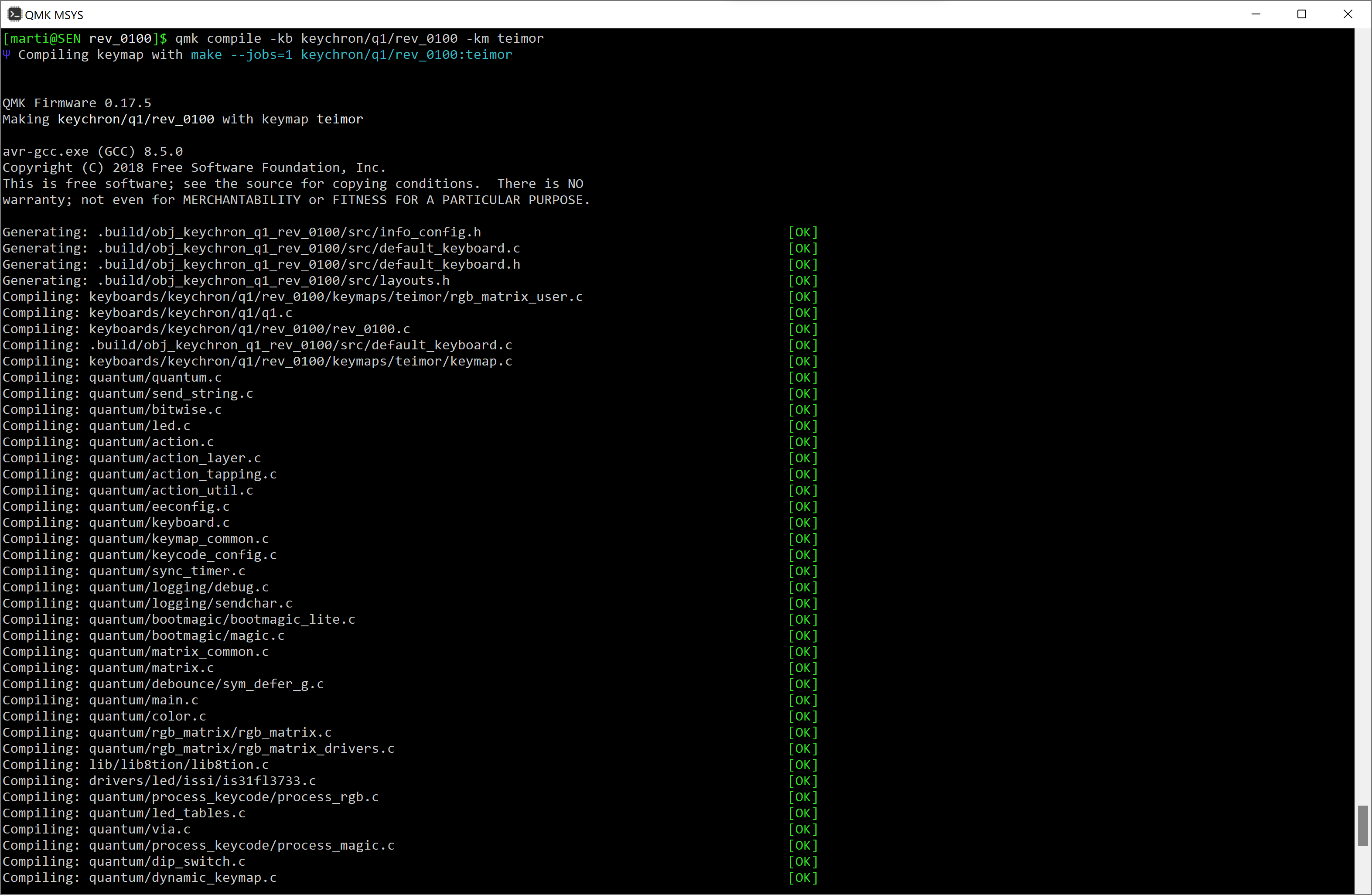
Task: Click the quantum/matrix_common.c line
Action: [136, 652]
